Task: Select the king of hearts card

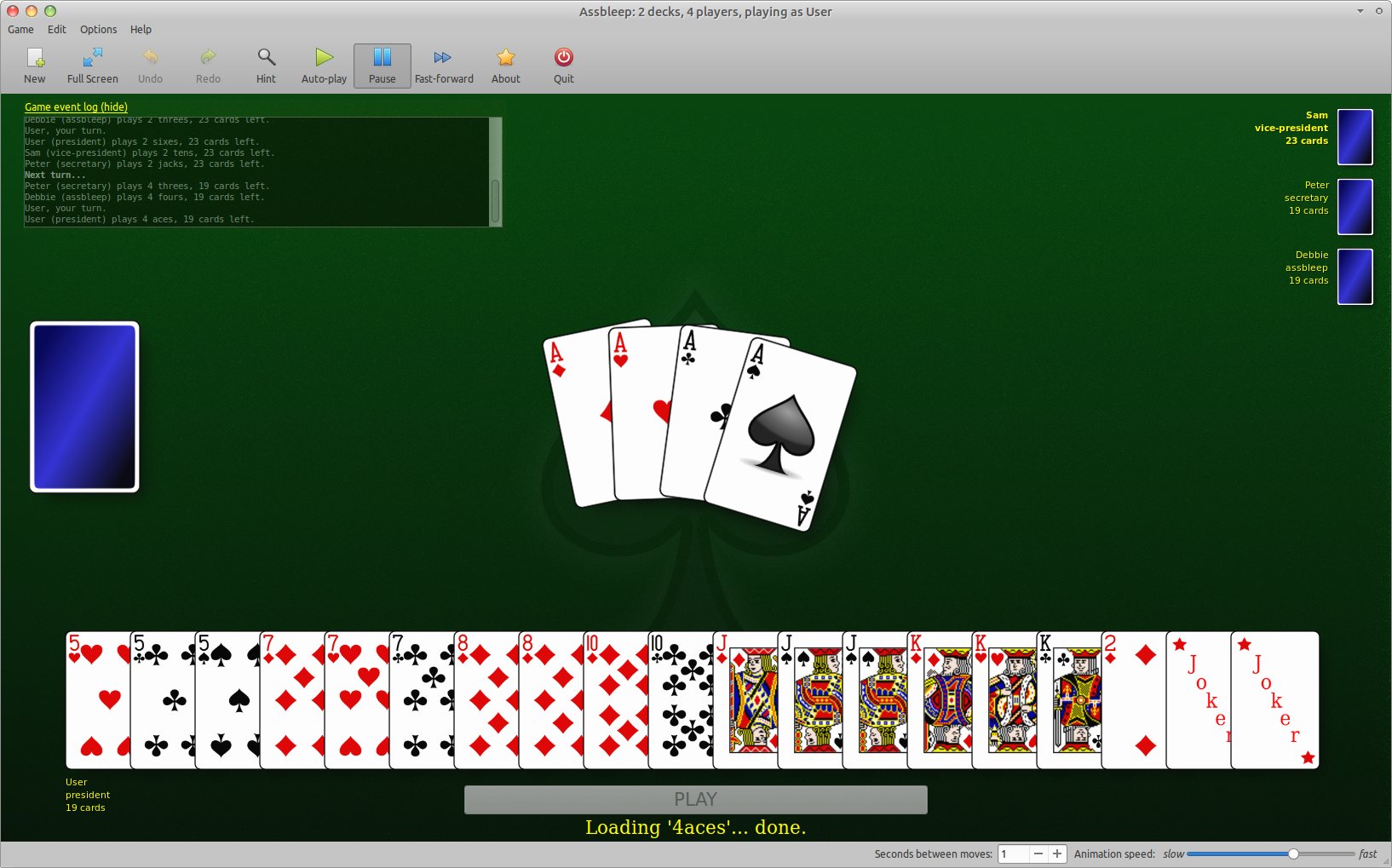Action: coord(1004,700)
